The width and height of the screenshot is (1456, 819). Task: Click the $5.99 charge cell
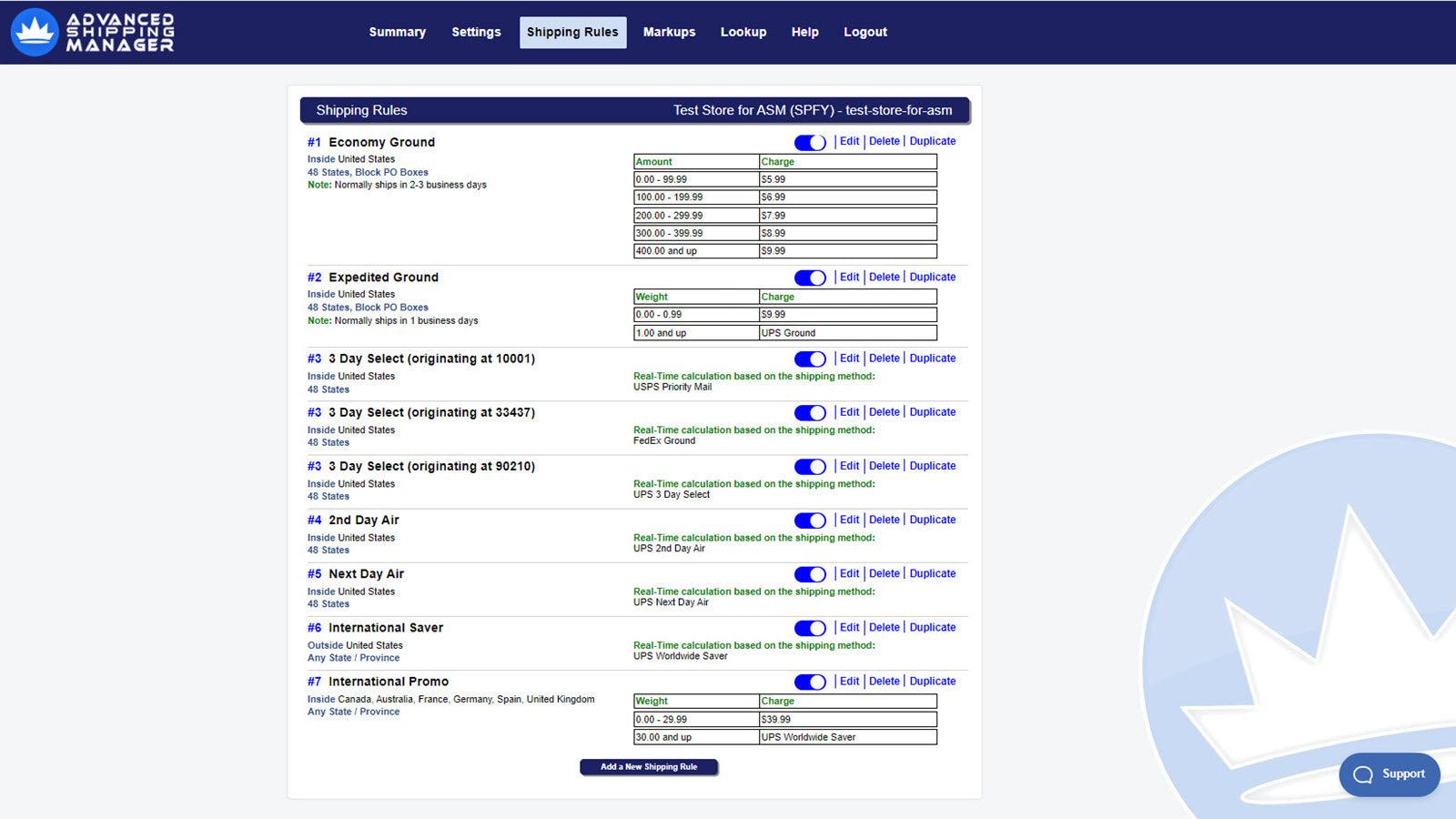coord(846,179)
